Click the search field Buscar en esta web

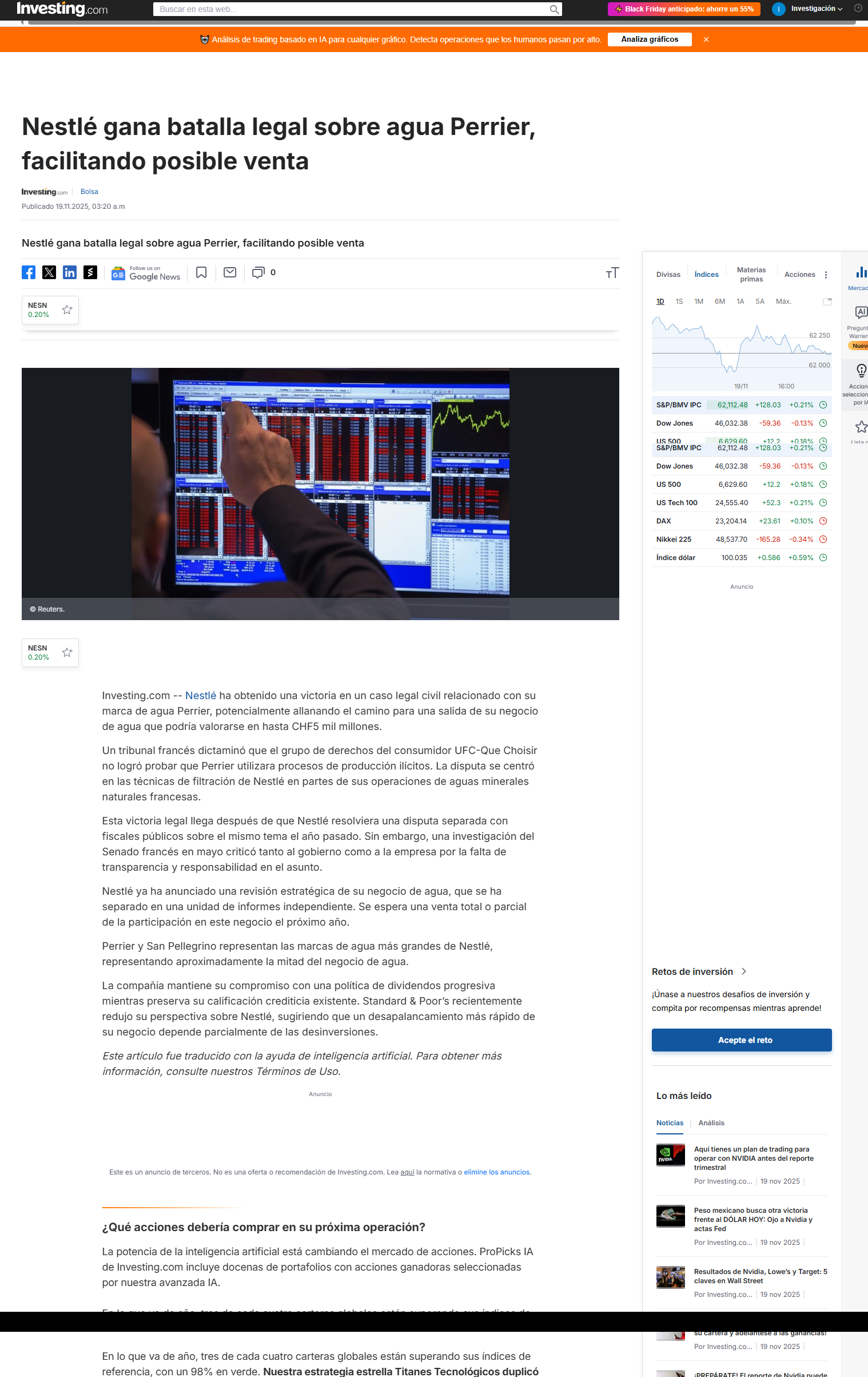coord(351,9)
